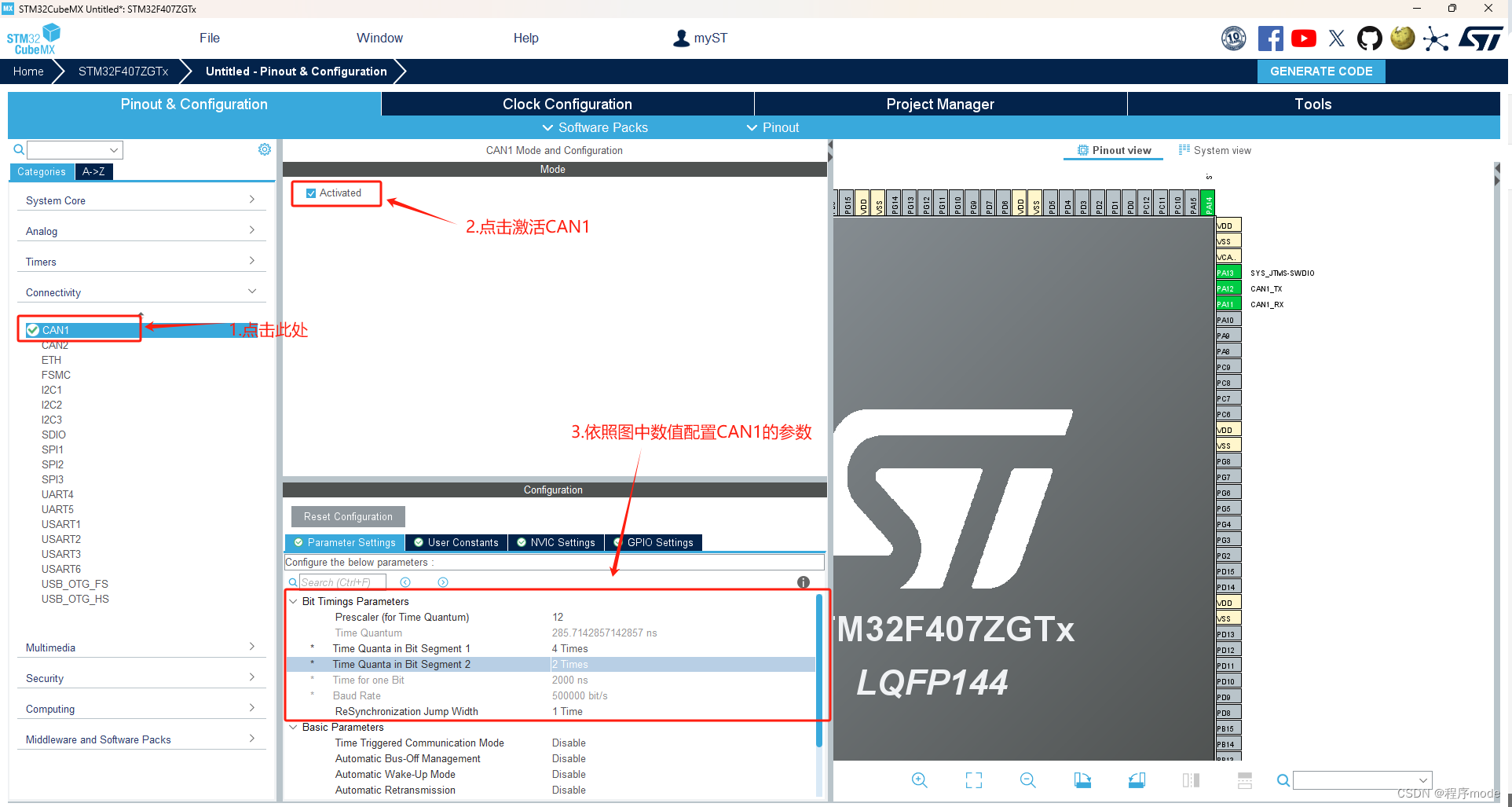Click the horizontal split view icon
The image size is (1512, 807).
click(1245, 780)
